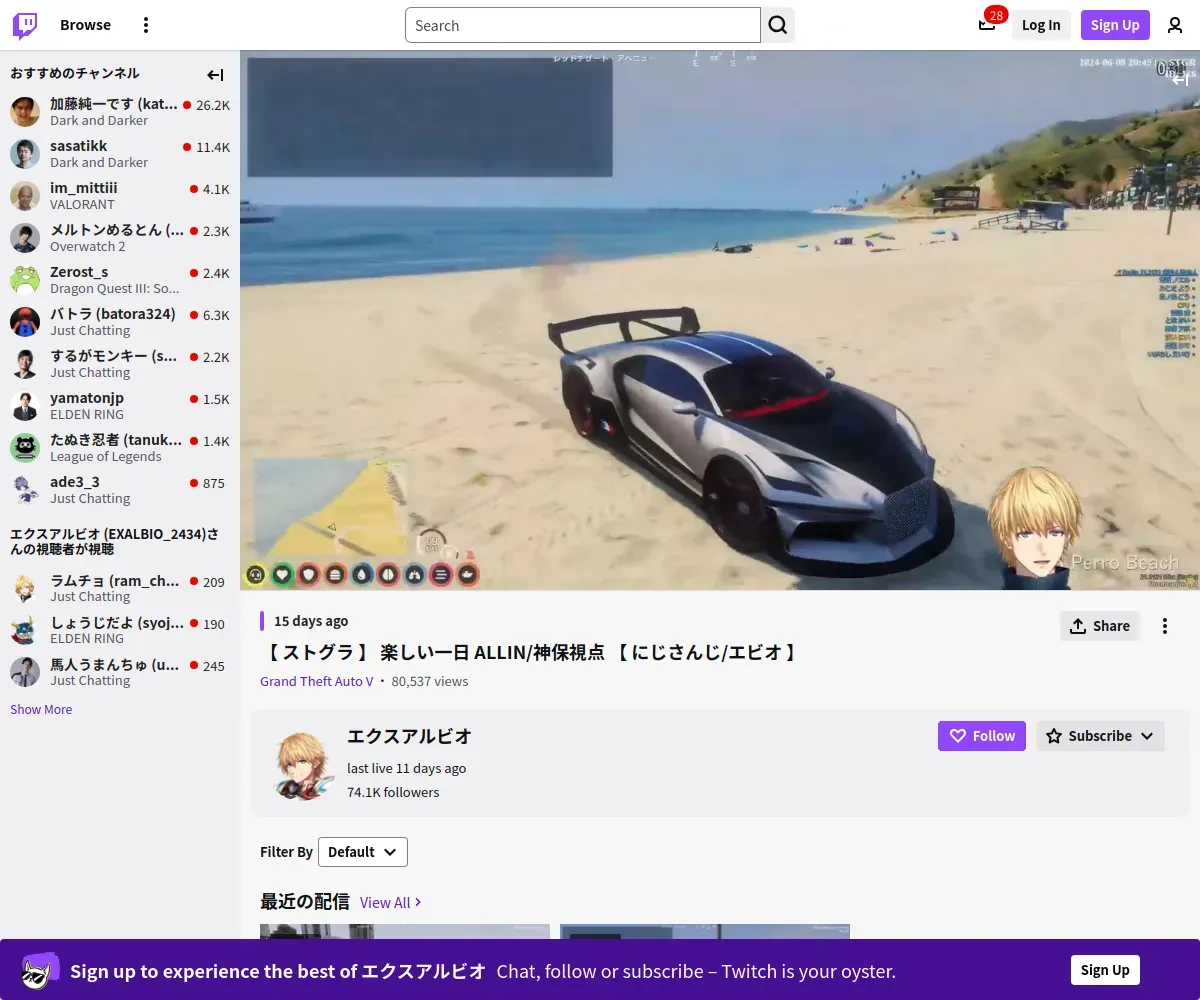Click the top bar Sign Up button

[1115, 25]
